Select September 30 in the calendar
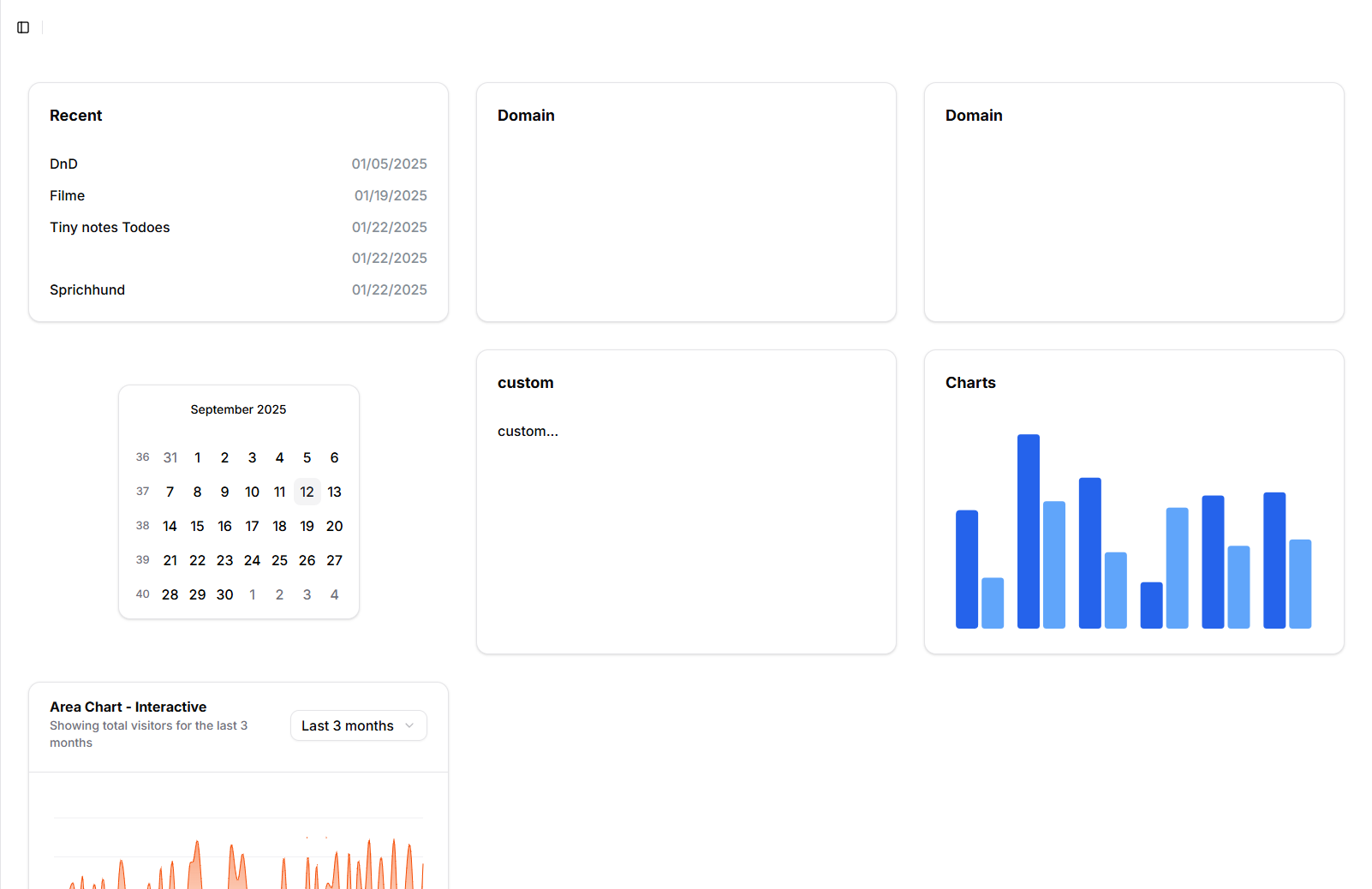The image size is (1372, 889). [224, 594]
